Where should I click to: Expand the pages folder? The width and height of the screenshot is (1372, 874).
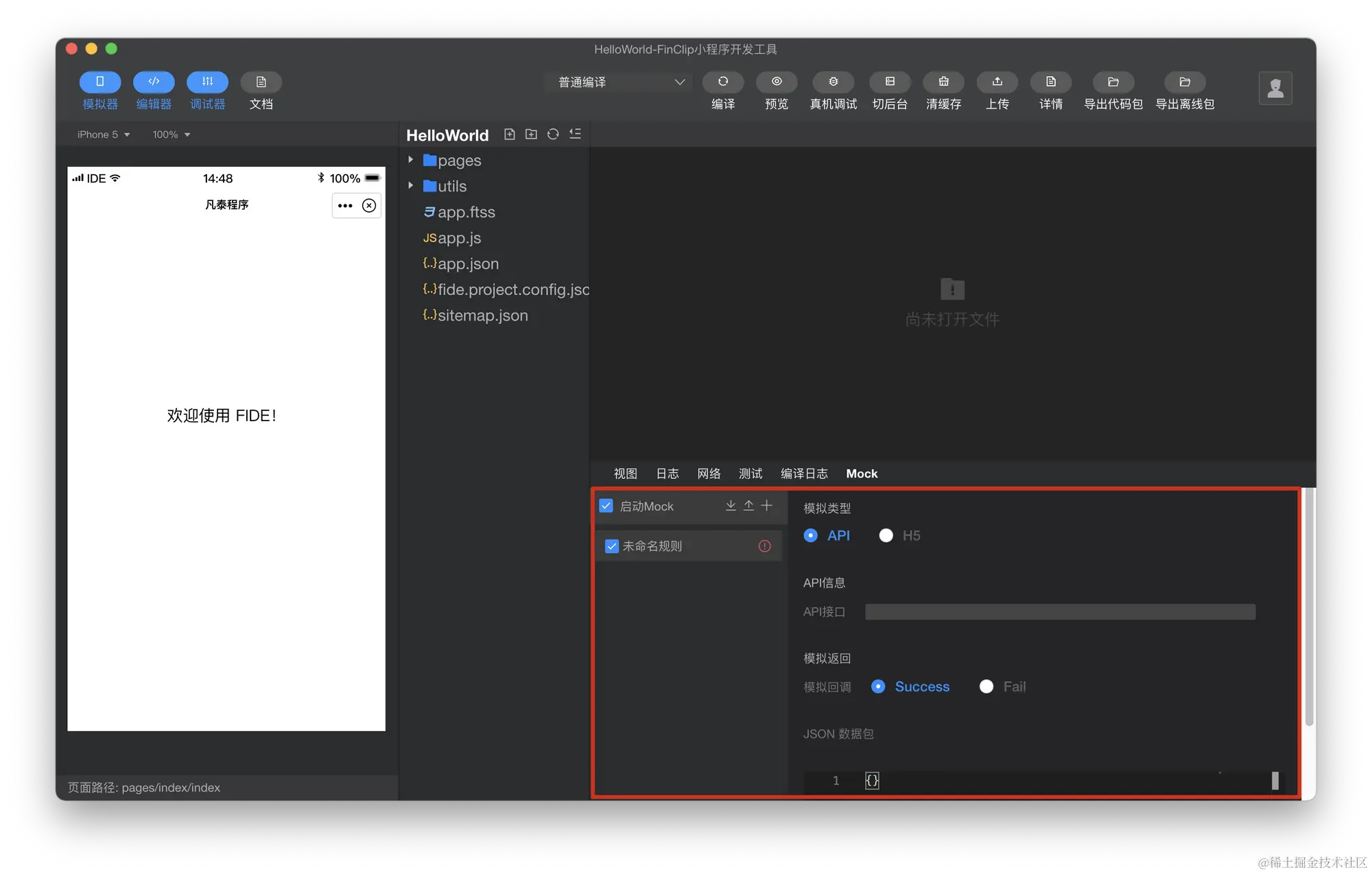coord(411,160)
